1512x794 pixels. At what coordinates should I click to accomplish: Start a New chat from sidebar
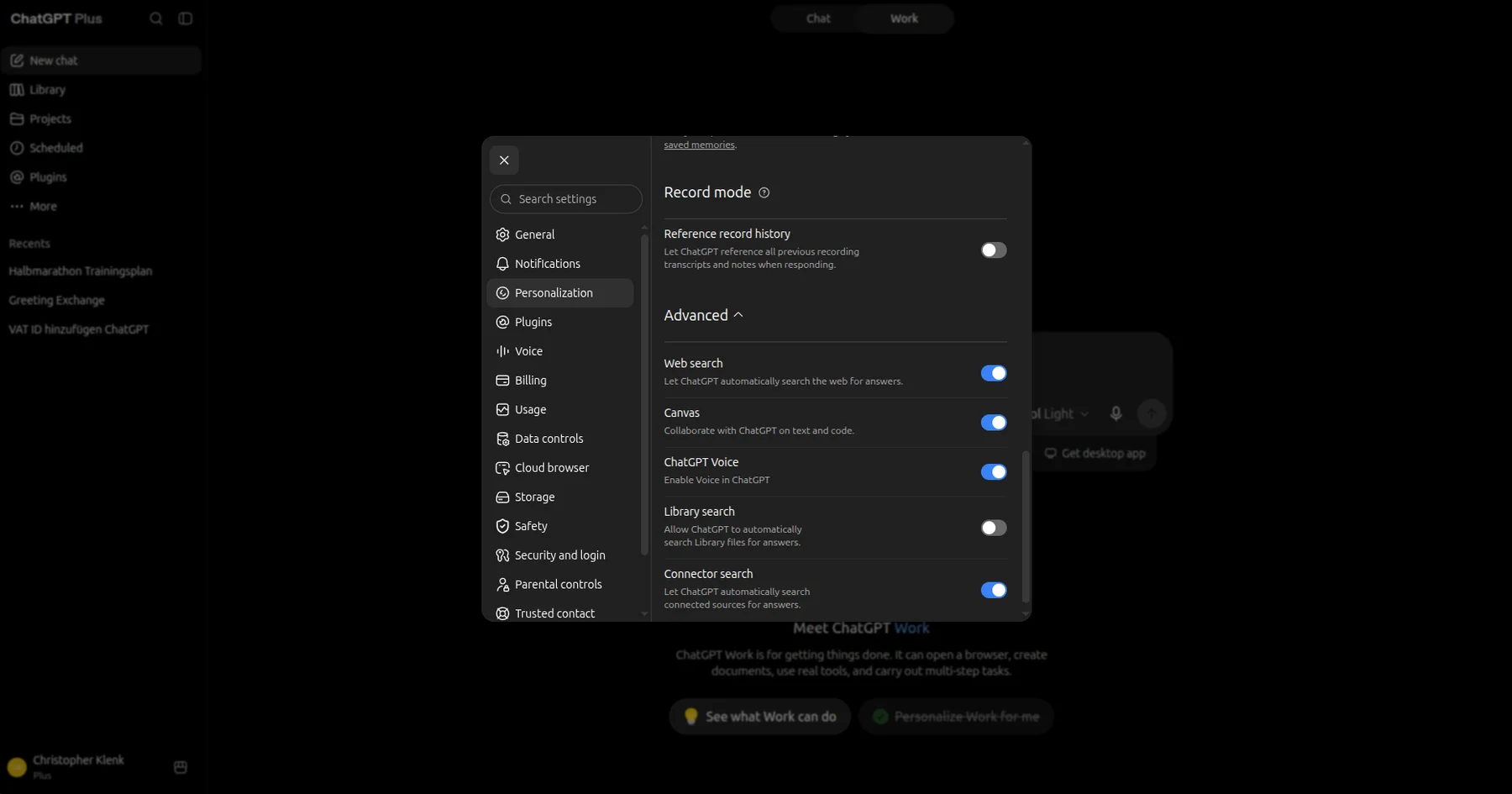101,60
